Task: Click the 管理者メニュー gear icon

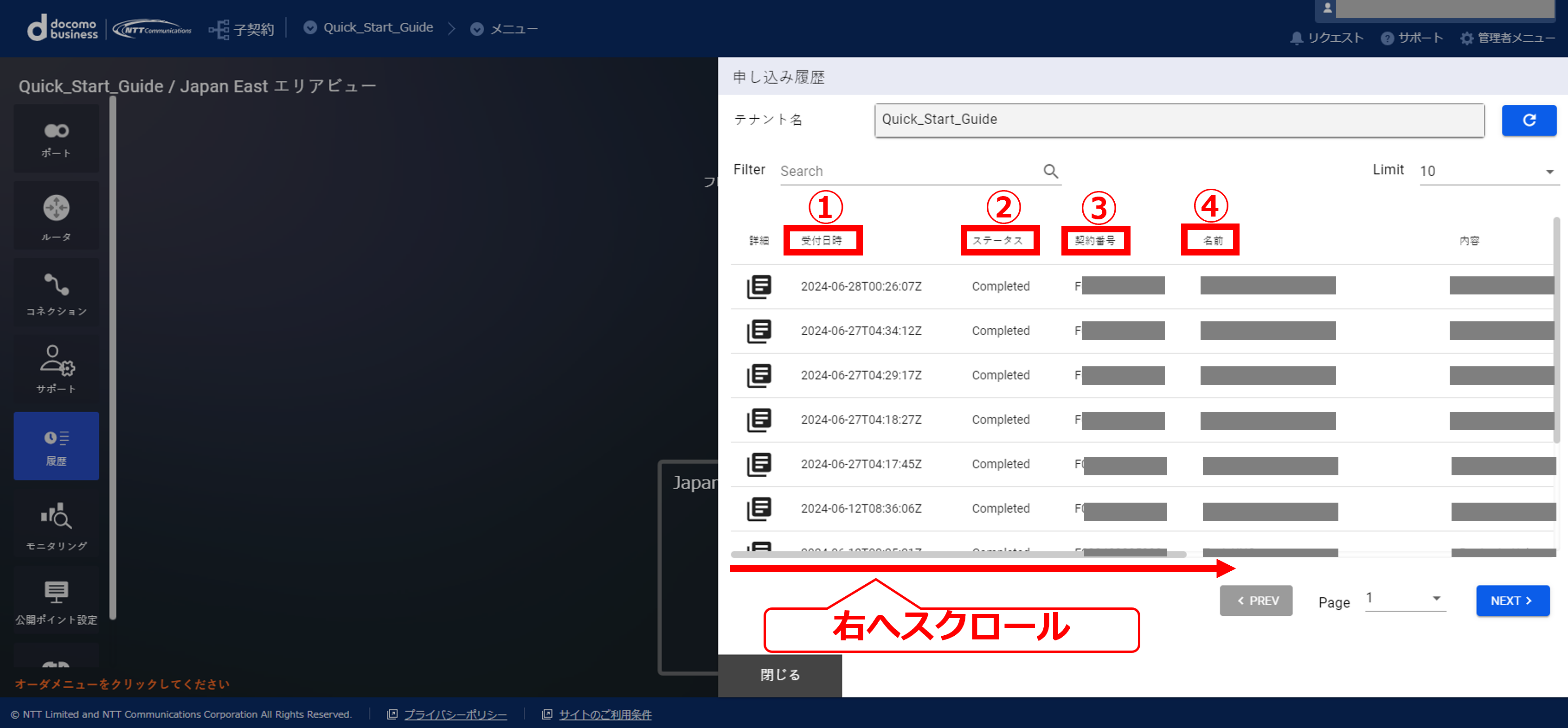Action: [1466, 38]
